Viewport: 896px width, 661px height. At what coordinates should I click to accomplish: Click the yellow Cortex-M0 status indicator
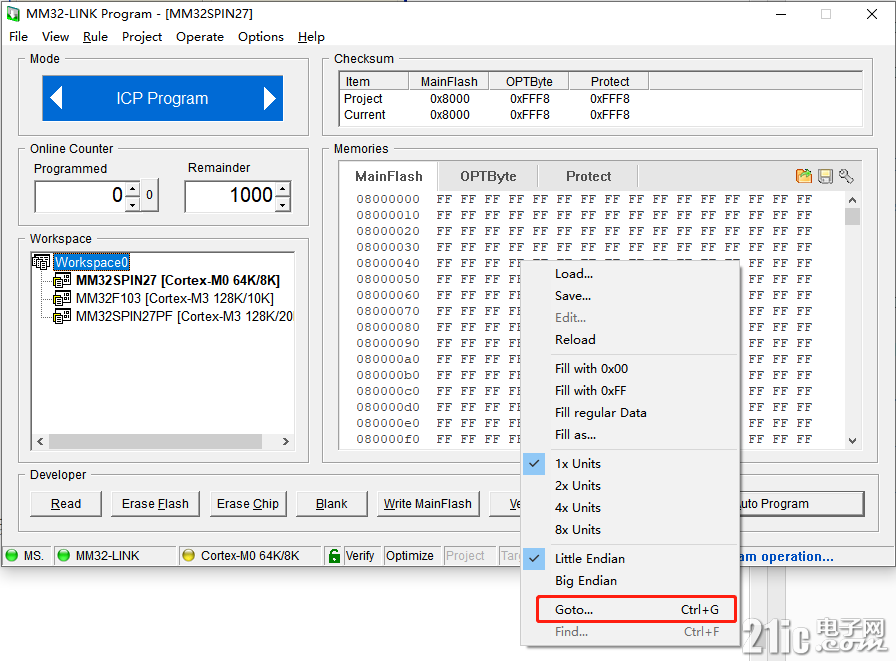pos(188,555)
